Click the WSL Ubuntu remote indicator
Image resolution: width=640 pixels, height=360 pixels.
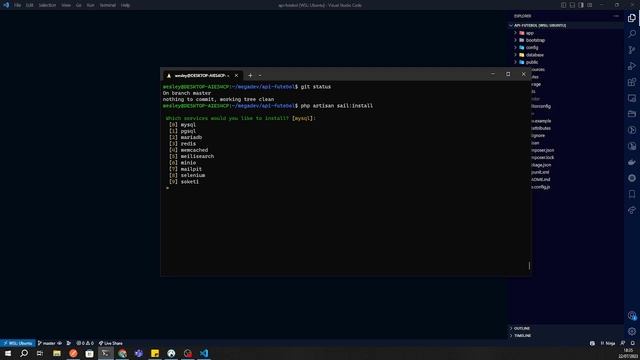[18, 343]
